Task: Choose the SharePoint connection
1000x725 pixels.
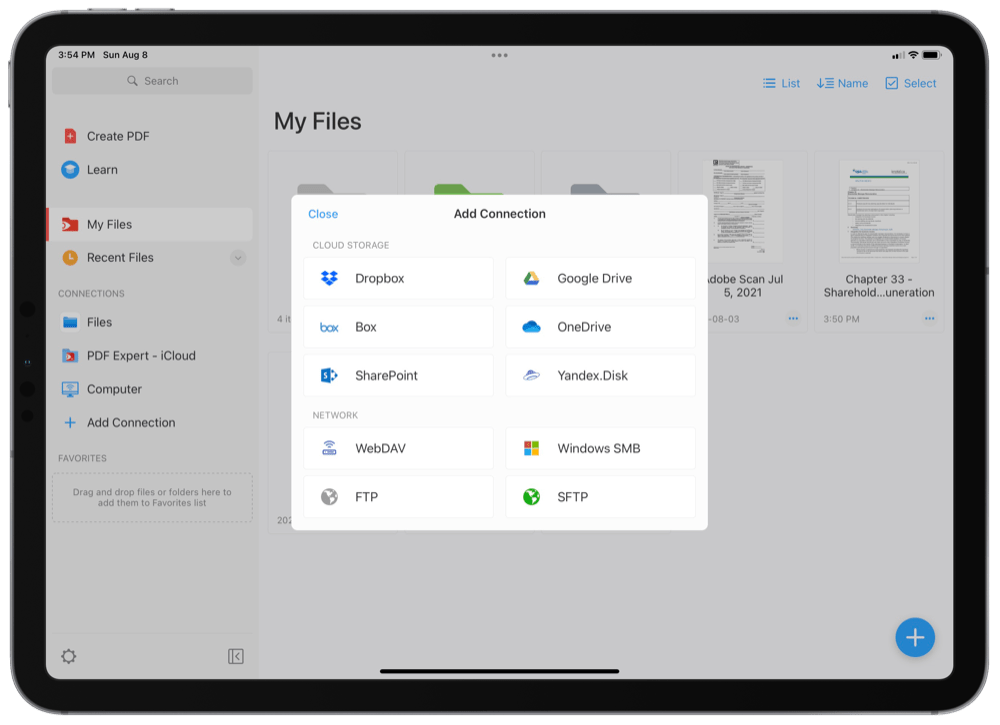Action: point(399,376)
